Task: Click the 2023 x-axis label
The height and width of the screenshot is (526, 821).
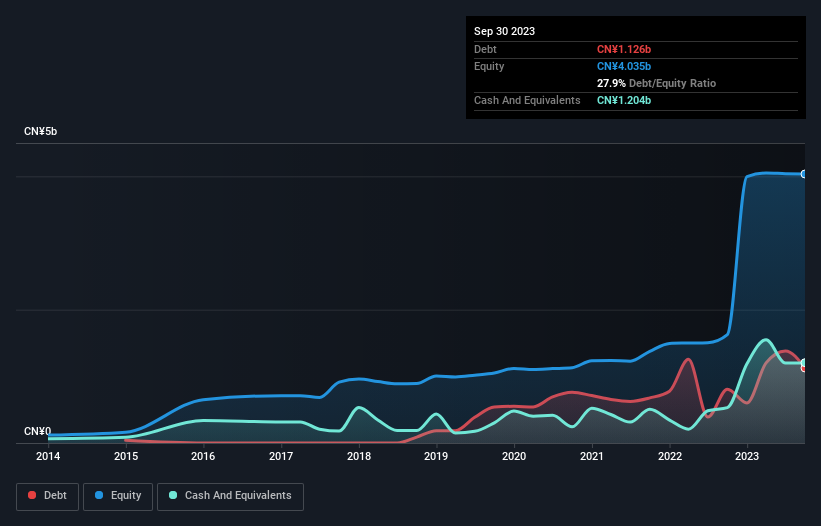Action: (747, 456)
